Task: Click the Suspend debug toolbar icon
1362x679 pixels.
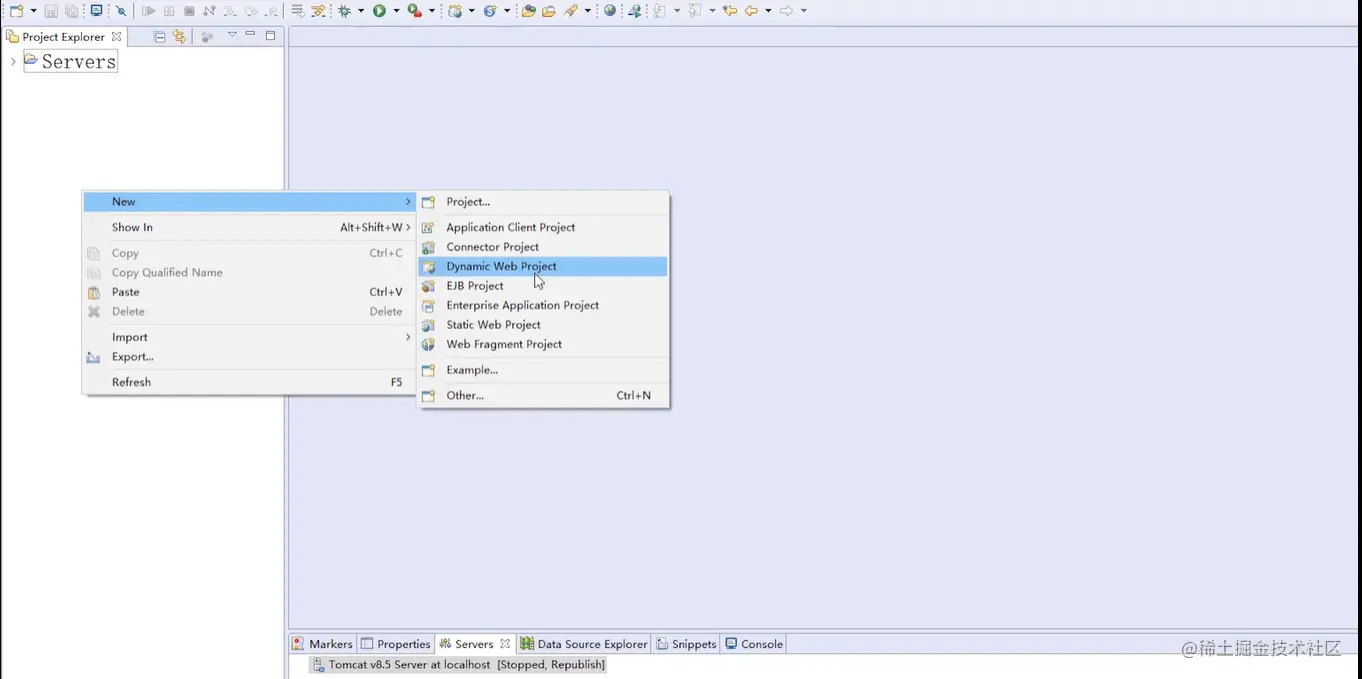Action: (169, 11)
